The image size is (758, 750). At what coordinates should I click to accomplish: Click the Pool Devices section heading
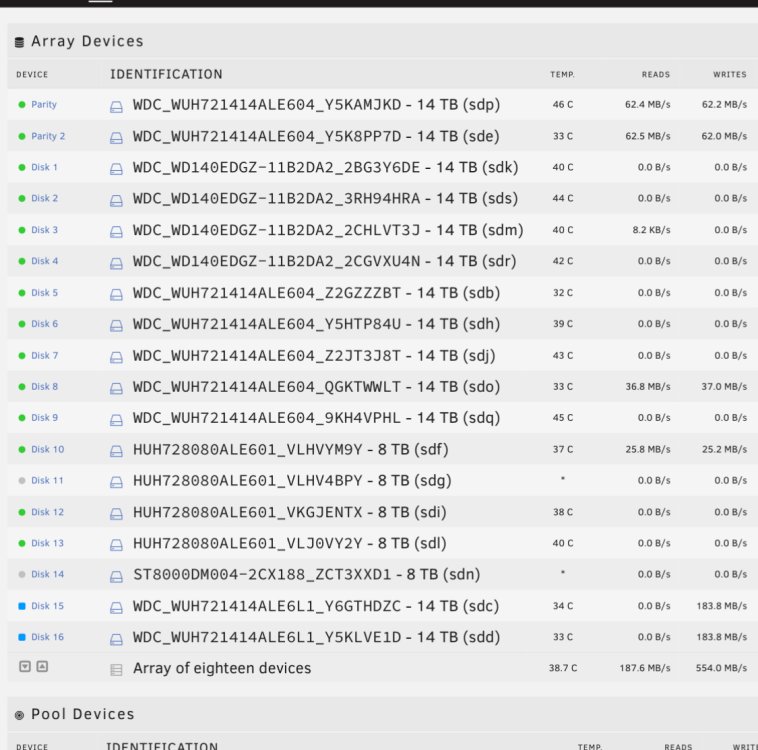click(83, 714)
